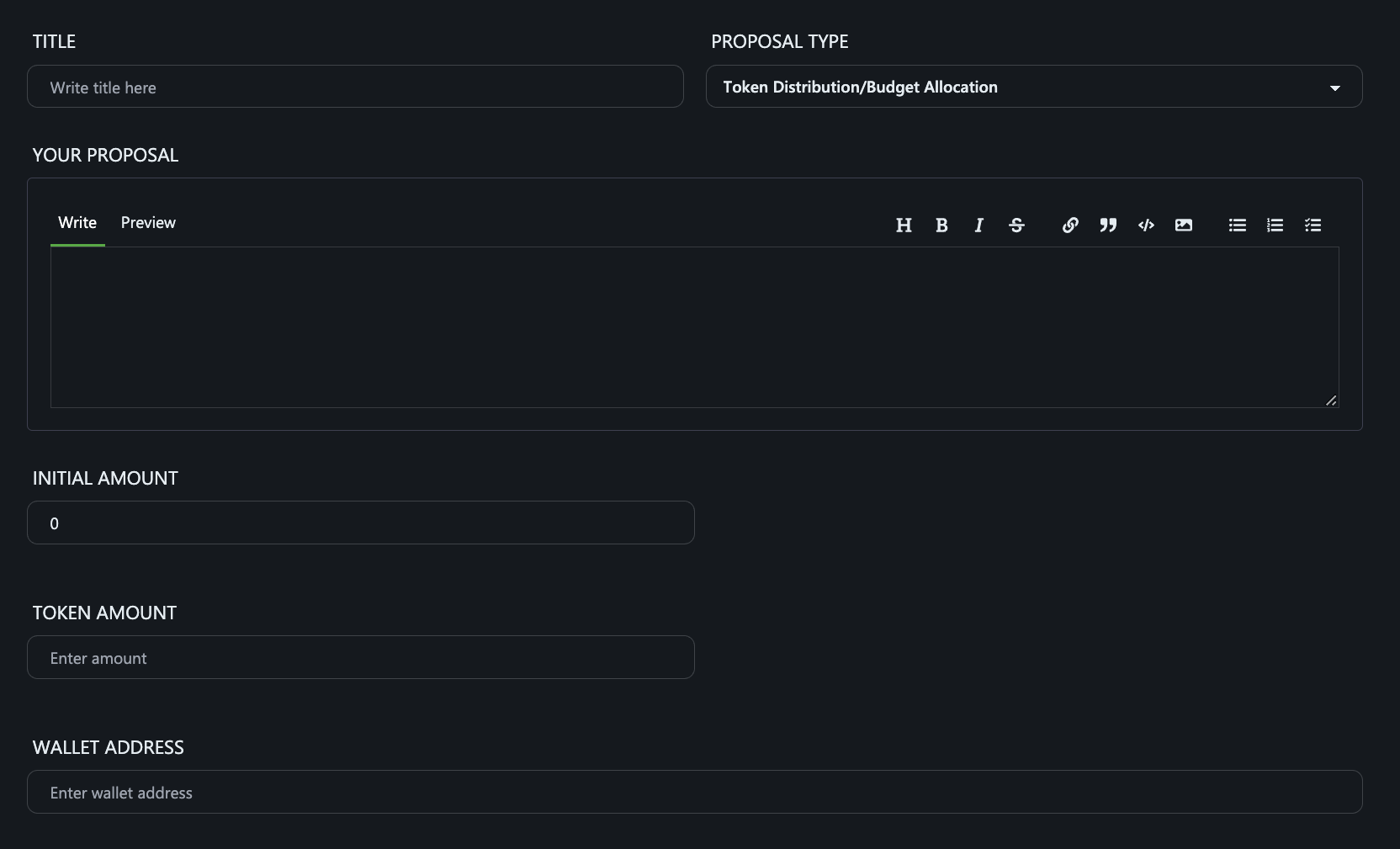Add an image using picture icon

tap(1184, 225)
